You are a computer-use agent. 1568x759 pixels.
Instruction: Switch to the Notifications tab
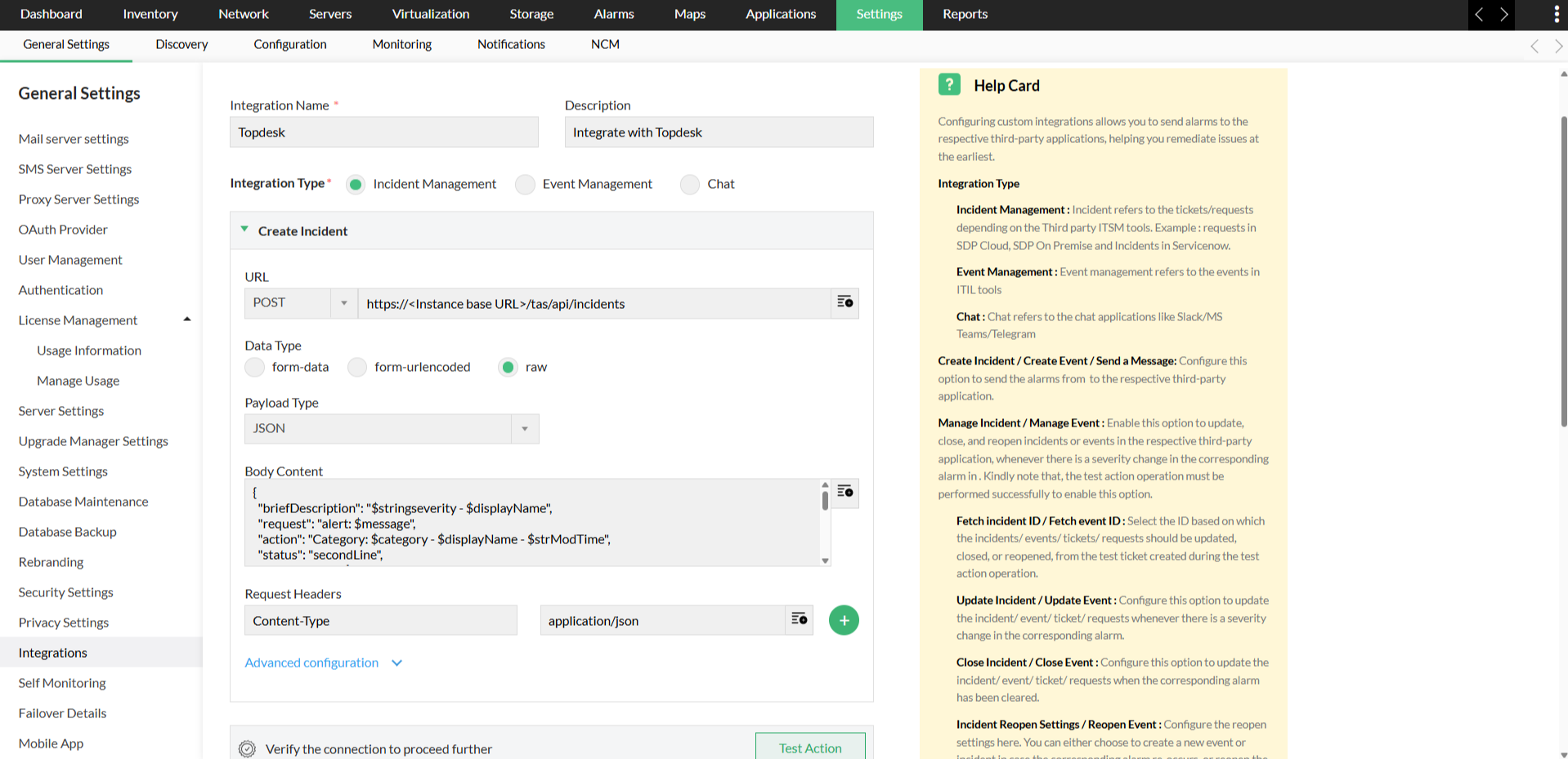511,44
